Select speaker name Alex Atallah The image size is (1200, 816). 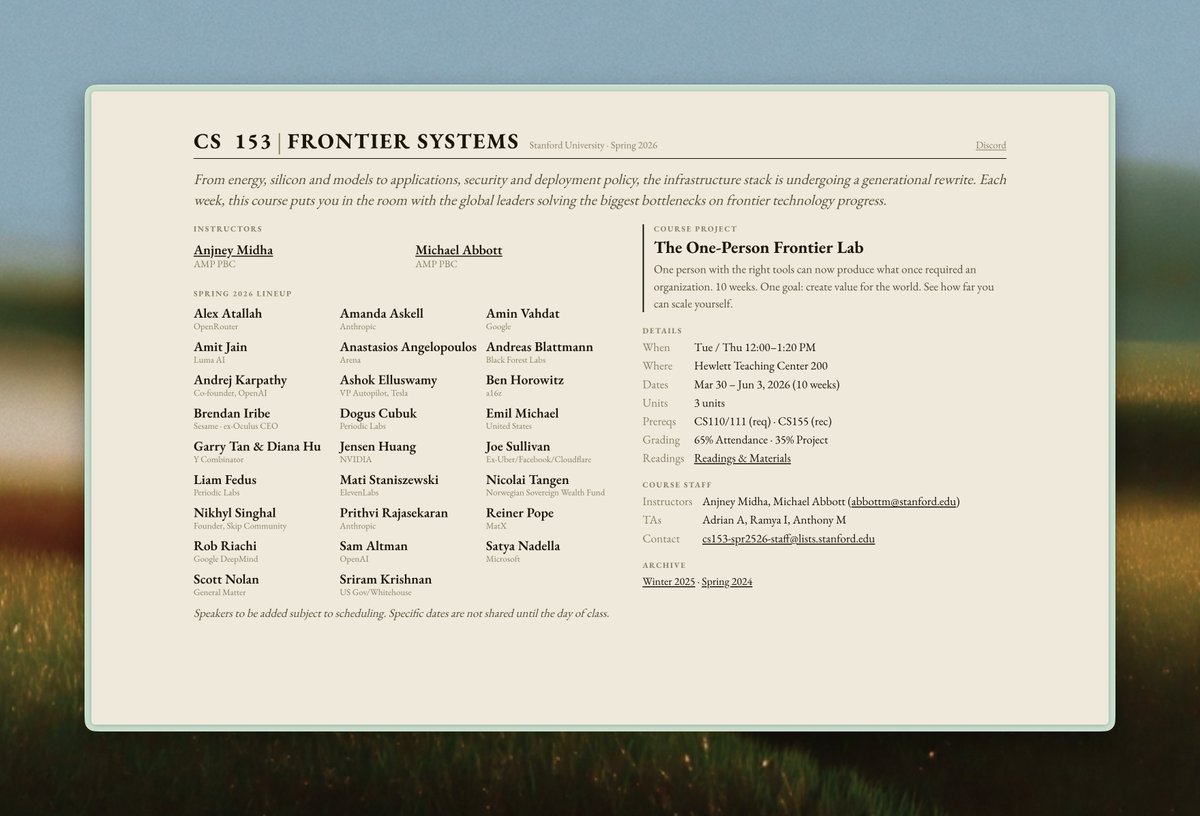tap(228, 313)
